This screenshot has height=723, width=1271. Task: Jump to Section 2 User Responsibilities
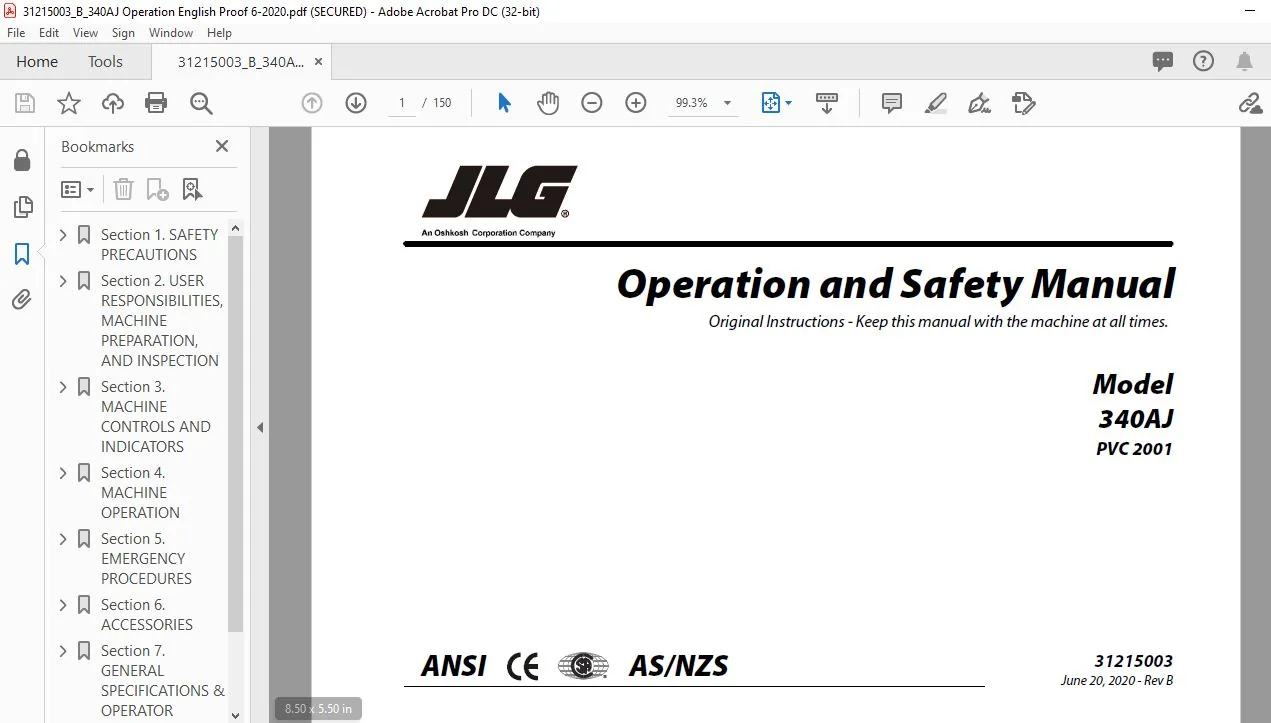tap(162, 320)
